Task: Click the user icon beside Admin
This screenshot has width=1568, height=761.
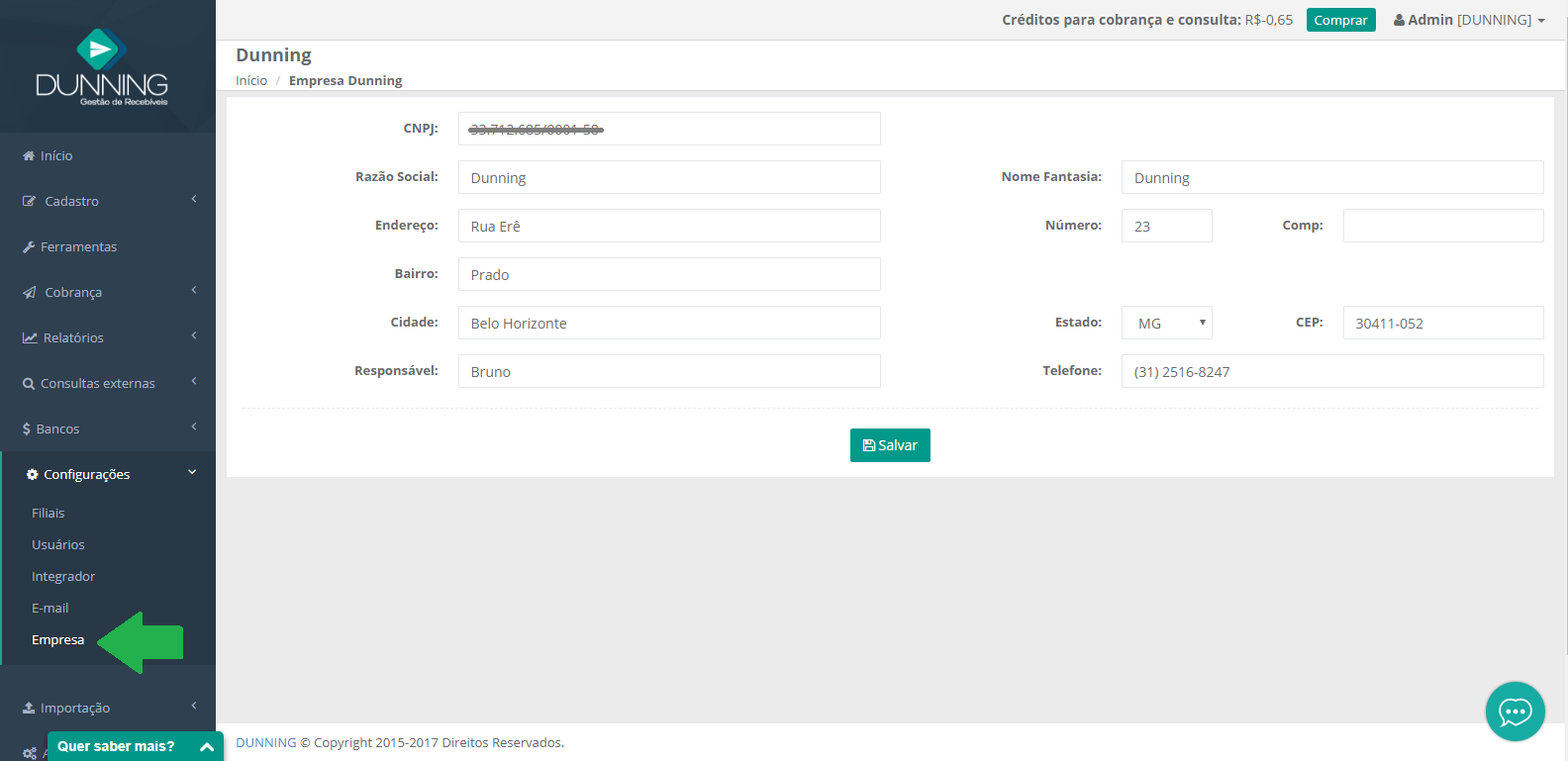Action: click(x=1399, y=20)
